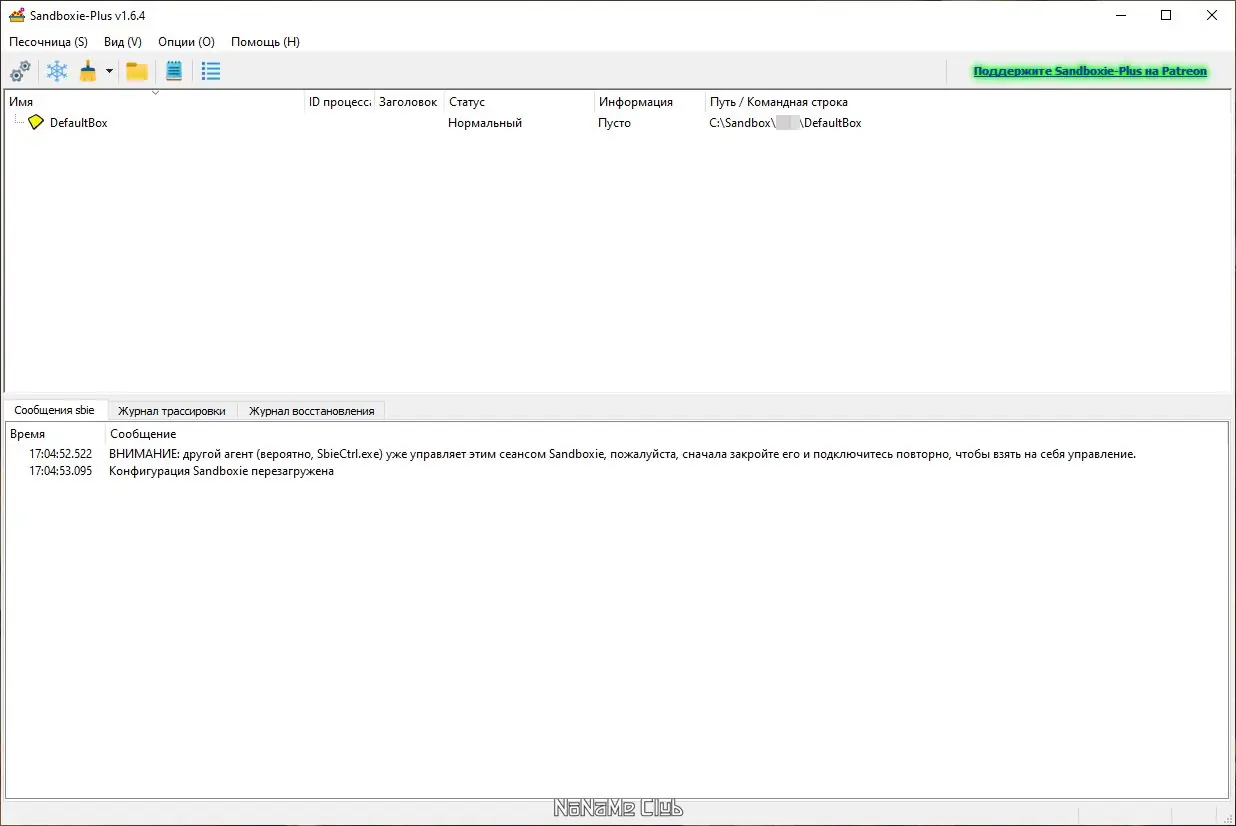Sort the sandbox list by Имя column
Viewport: 1236px width, 826px height.
point(155,102)
